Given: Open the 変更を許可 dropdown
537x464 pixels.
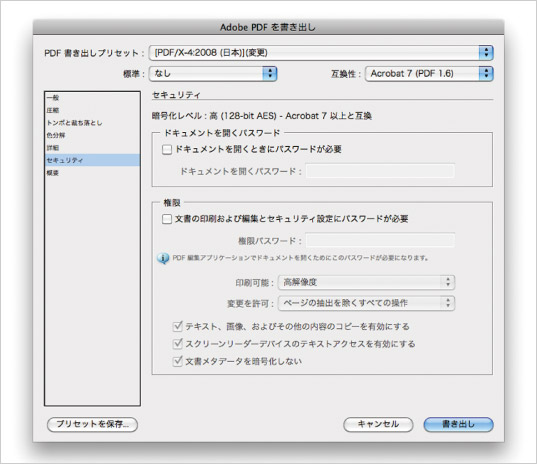Looking at the screenshot, I should click(x=366, y=303).
